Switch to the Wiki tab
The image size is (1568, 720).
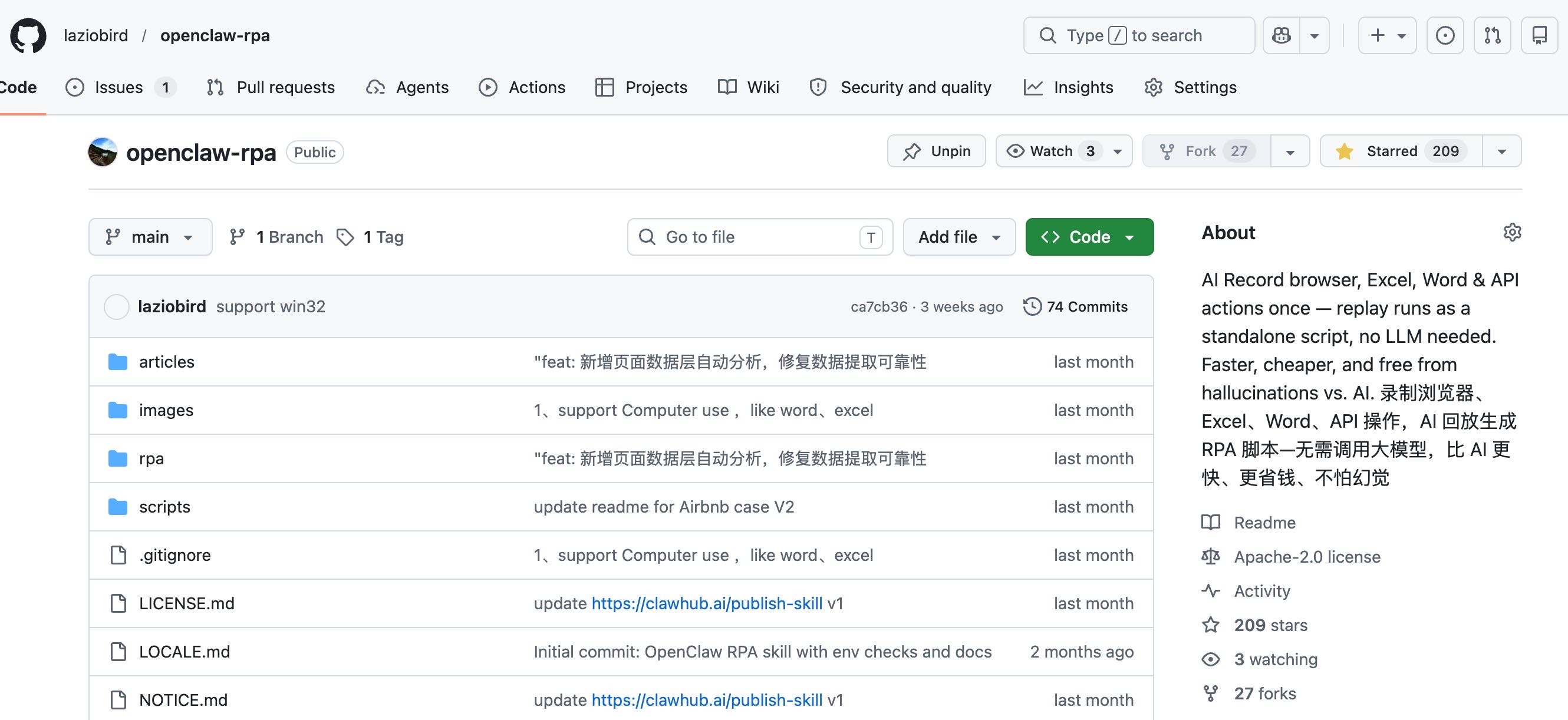(x=748, y=87)
